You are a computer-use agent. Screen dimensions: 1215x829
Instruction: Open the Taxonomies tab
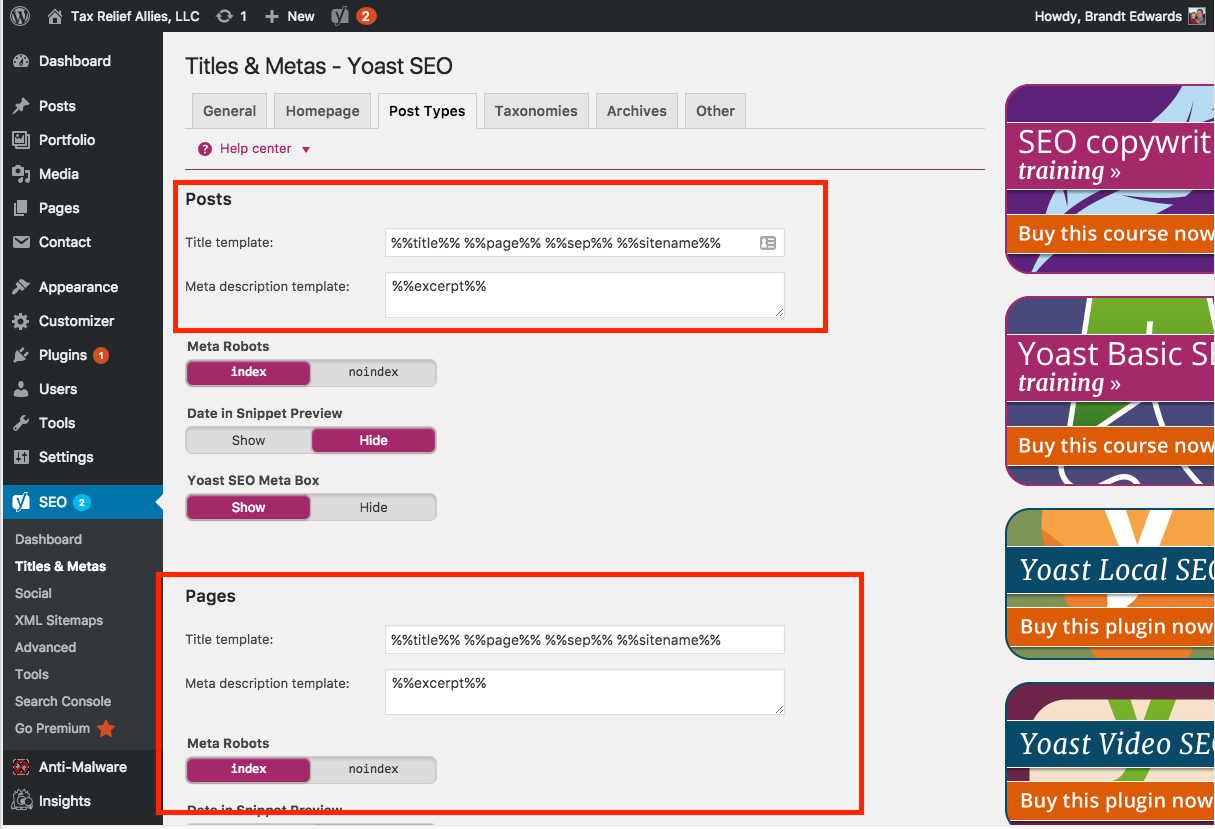tap(536, 111)
